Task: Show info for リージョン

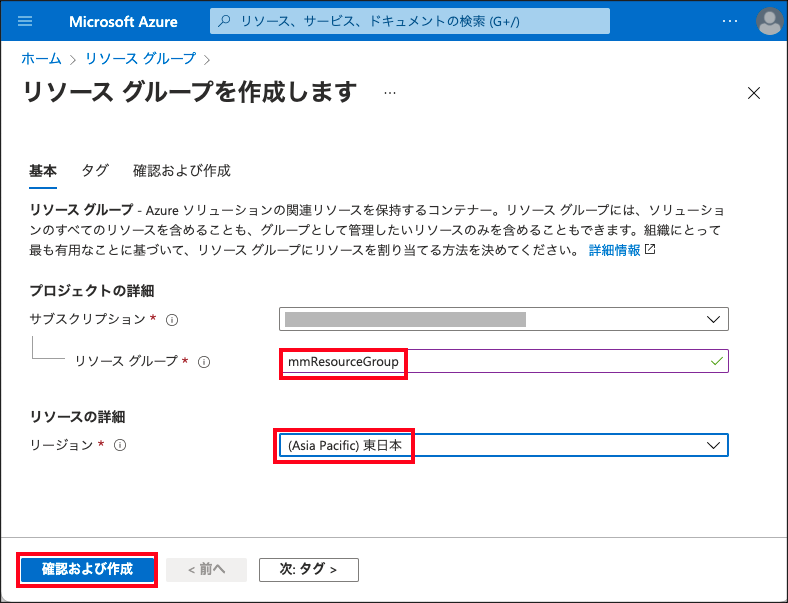Action: tap(120, 445)
